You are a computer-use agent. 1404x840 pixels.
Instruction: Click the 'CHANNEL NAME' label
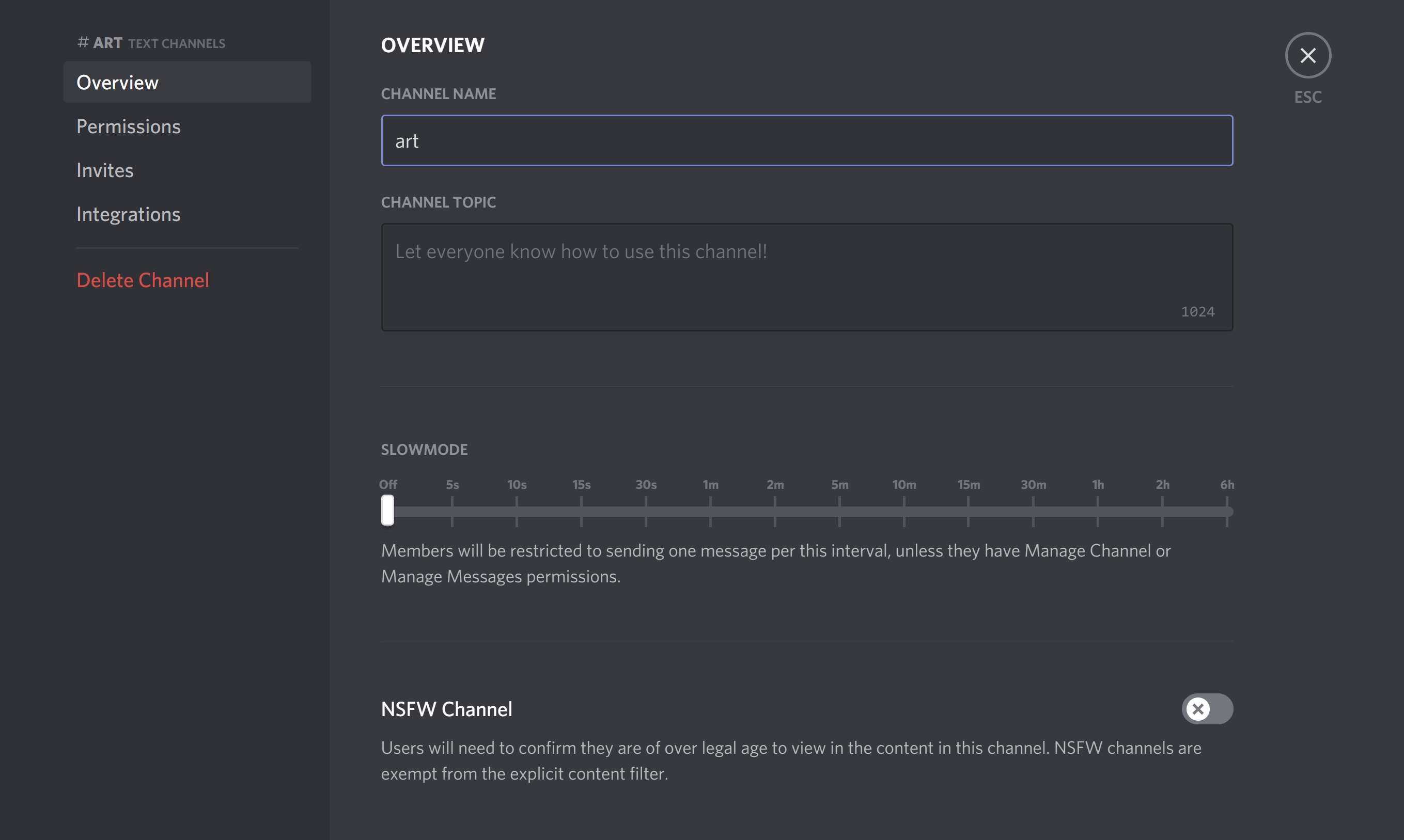pyautogui.click(x=439, y=94)
